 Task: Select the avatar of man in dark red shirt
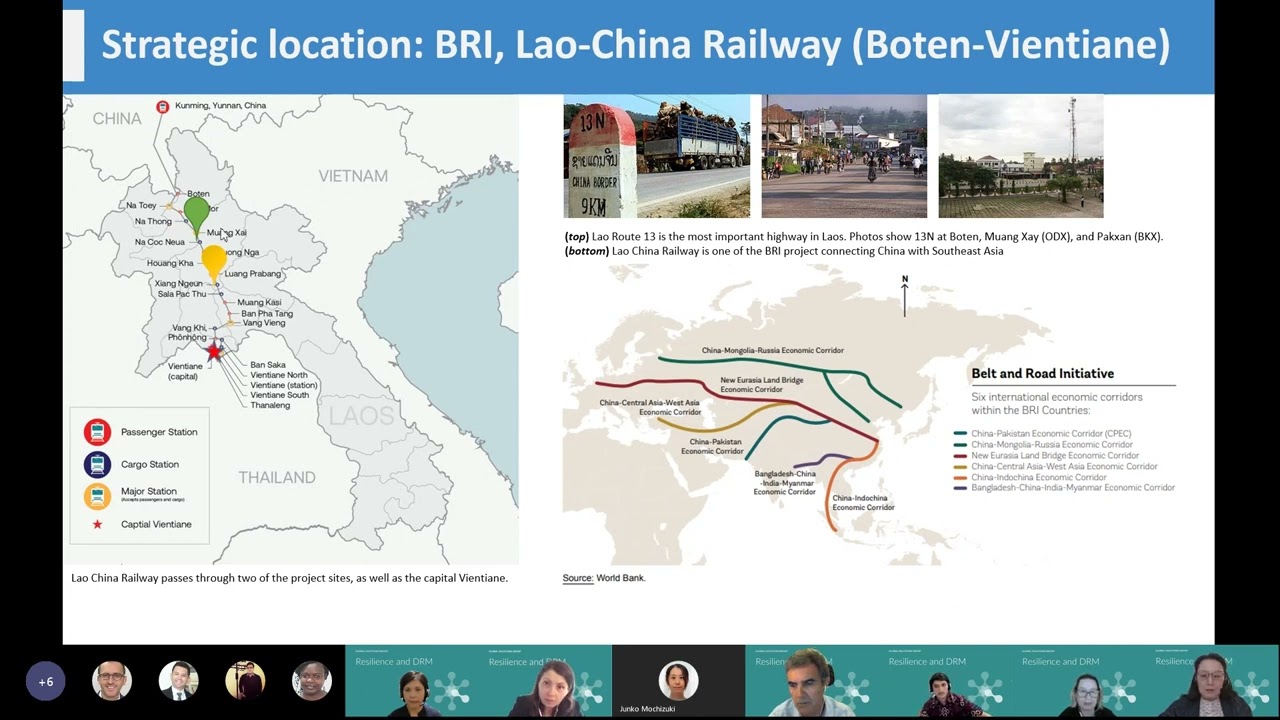(245, 681)
